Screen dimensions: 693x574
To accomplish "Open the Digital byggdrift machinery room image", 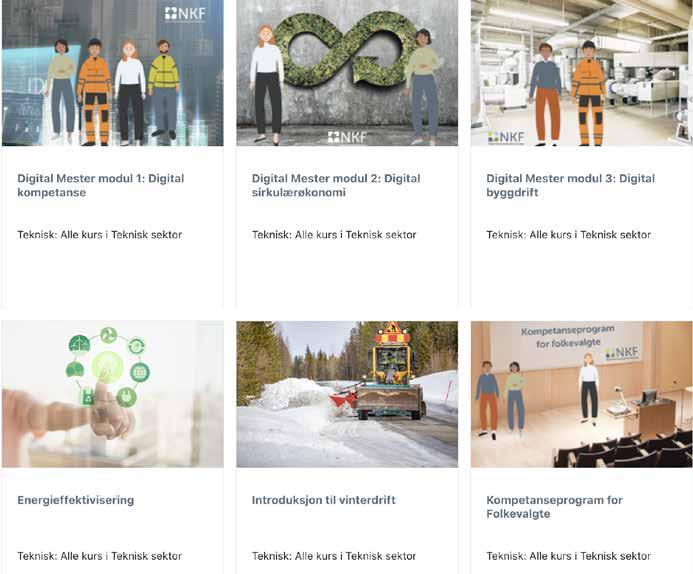I will point(582,73).
